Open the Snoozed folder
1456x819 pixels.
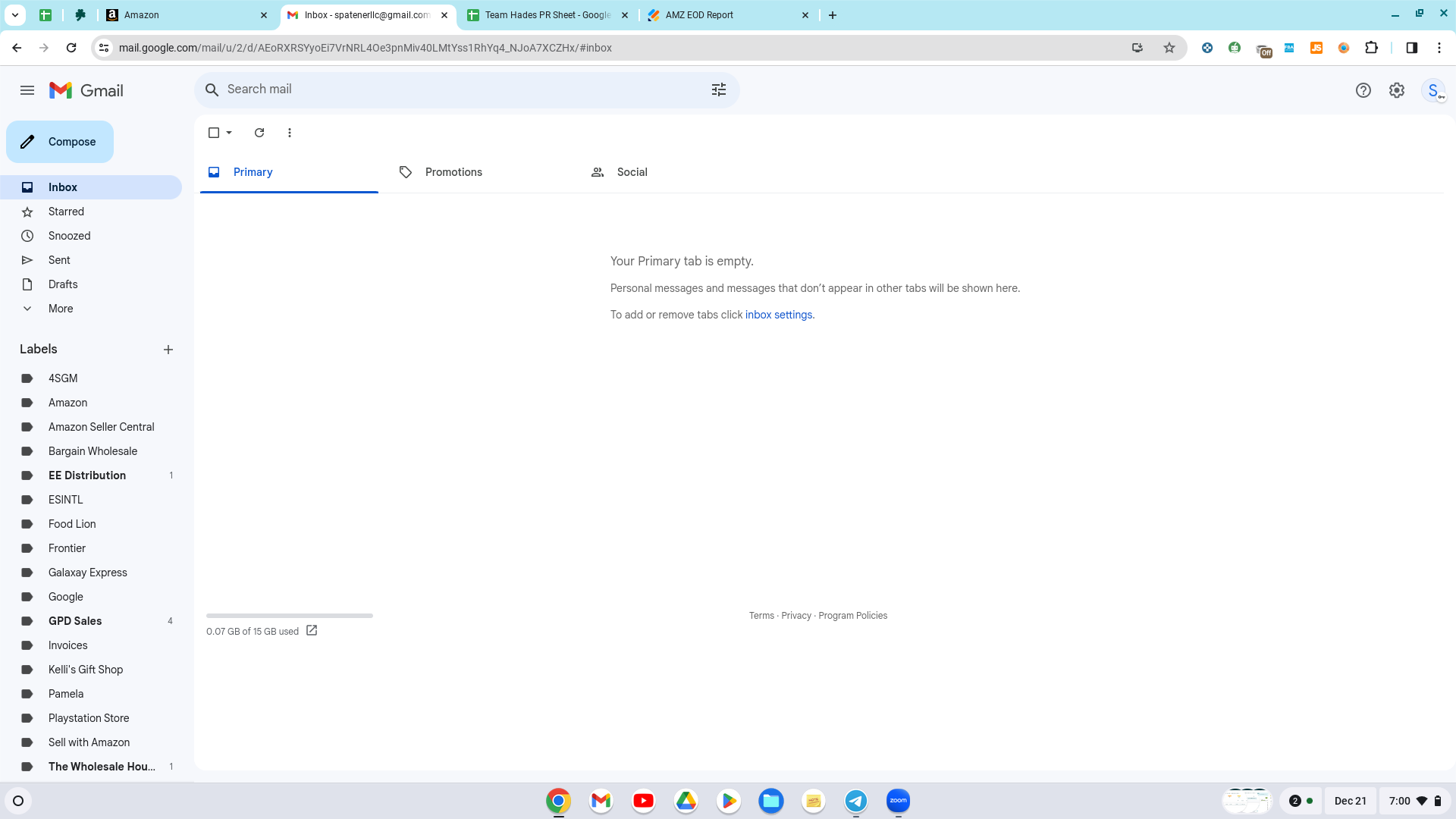(x=91, y=236)
